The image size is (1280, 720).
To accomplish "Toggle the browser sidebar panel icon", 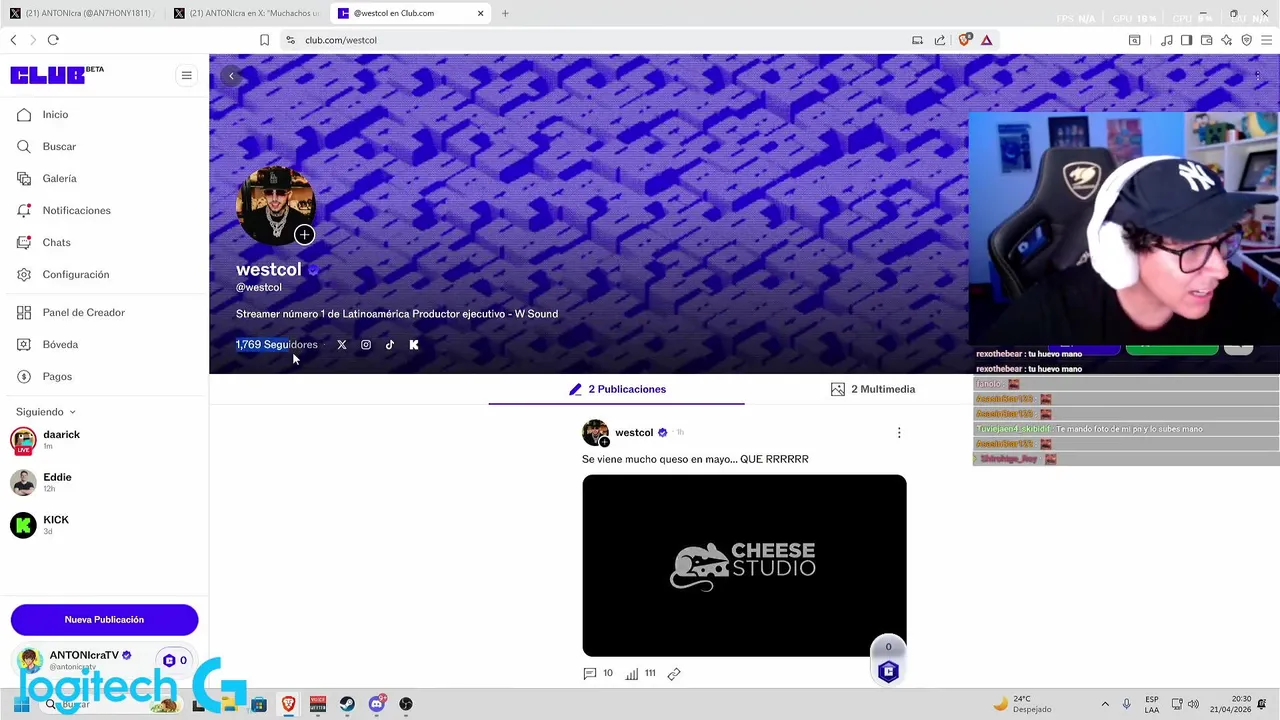I will coord(1186,40).
